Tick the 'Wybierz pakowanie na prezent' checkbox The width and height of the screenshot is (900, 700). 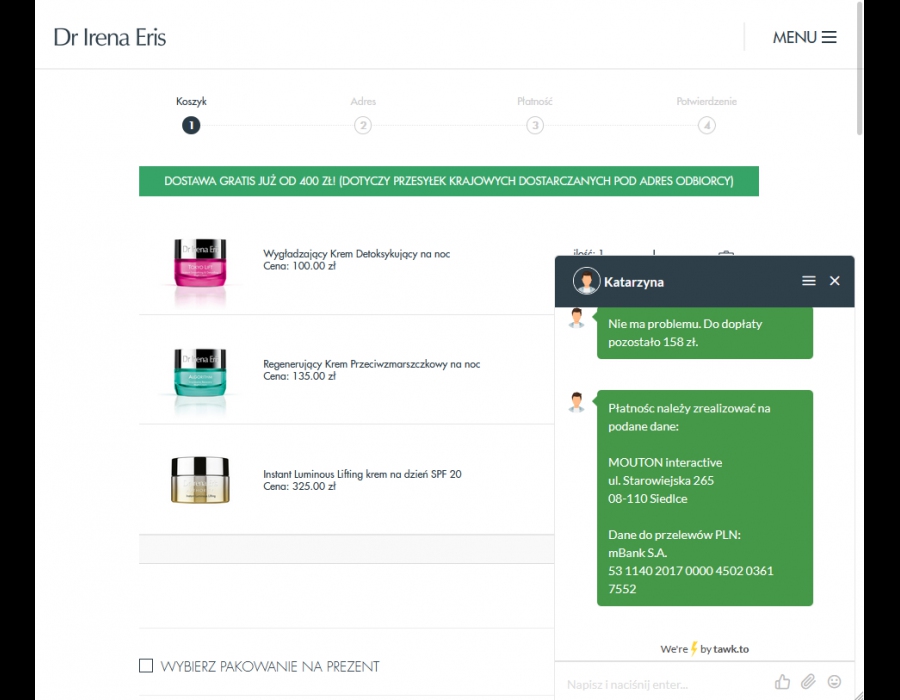click(x=146, y=666)
